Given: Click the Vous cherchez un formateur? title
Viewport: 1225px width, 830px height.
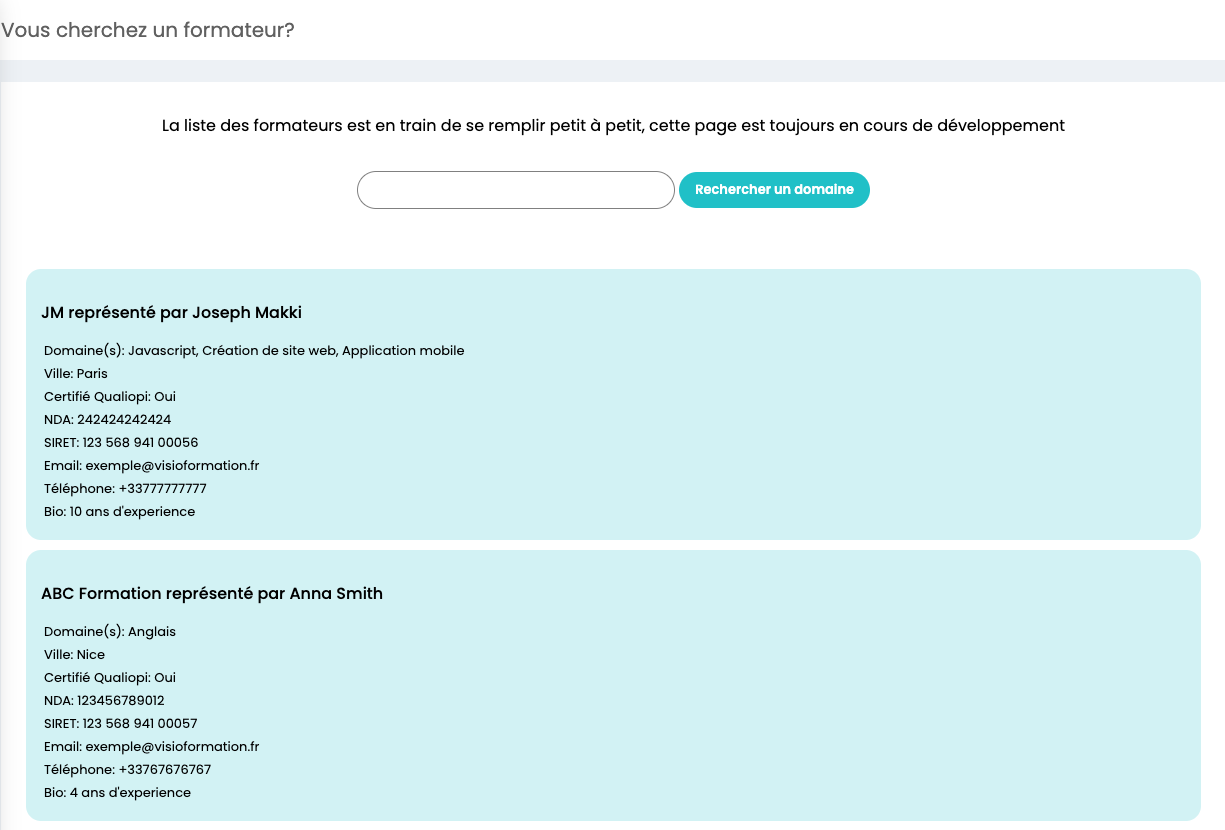Looking at the screenshot, I should pos(148,30).
